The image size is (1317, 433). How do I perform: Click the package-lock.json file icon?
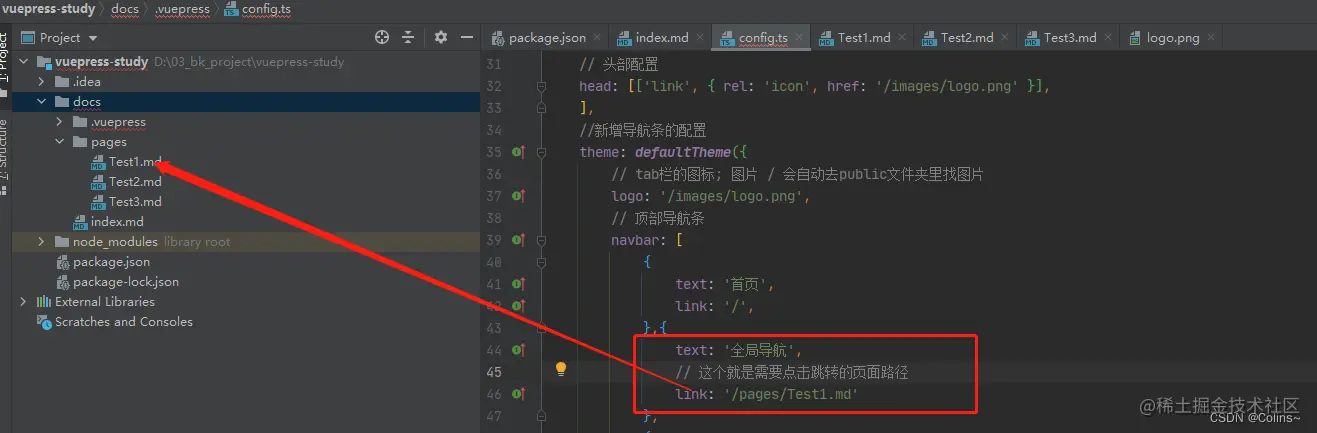[x=62, y=282]
